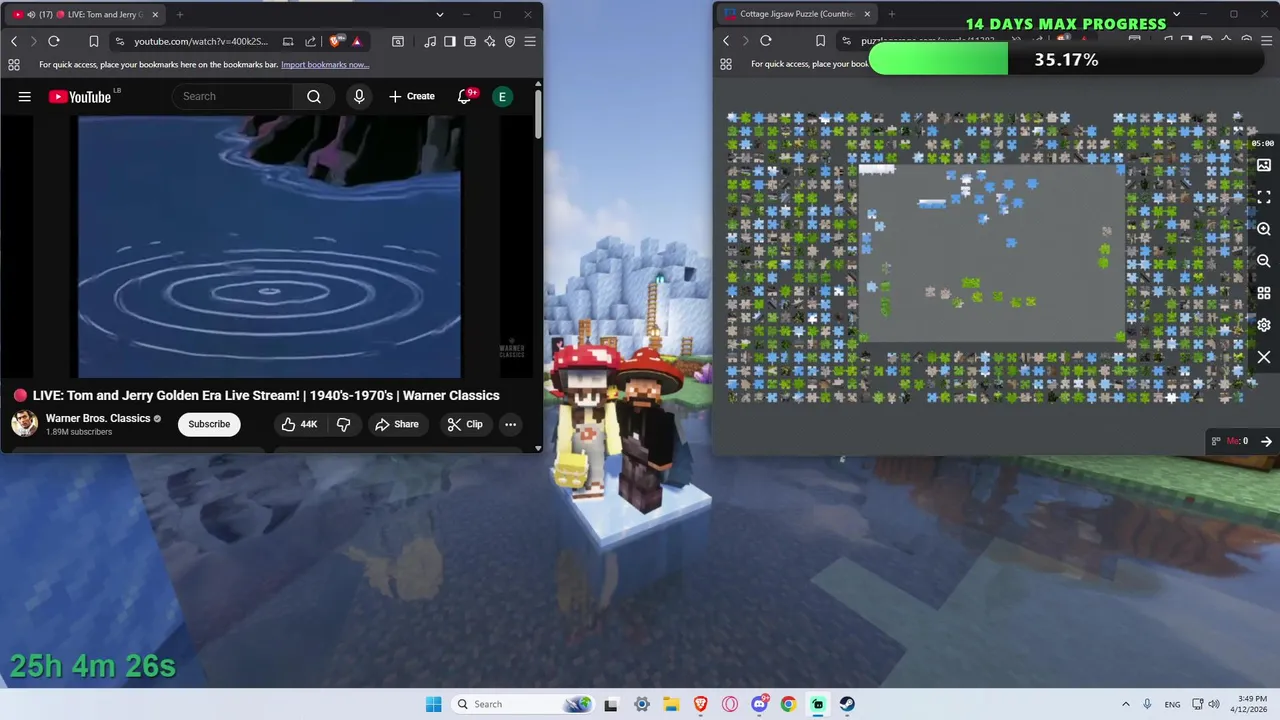This screenshot has width=1280, height=720.
Task: Open the more actions three-dot menu under video
Action: tap(510, 424)
